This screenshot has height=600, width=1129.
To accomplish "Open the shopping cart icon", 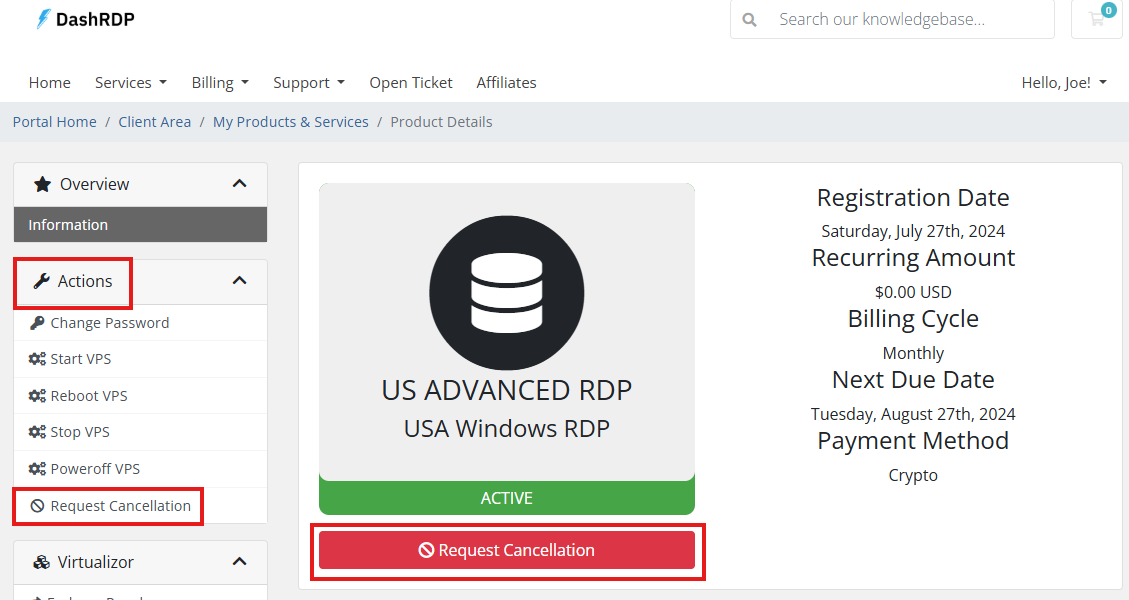I will [x=1097, y=19].
